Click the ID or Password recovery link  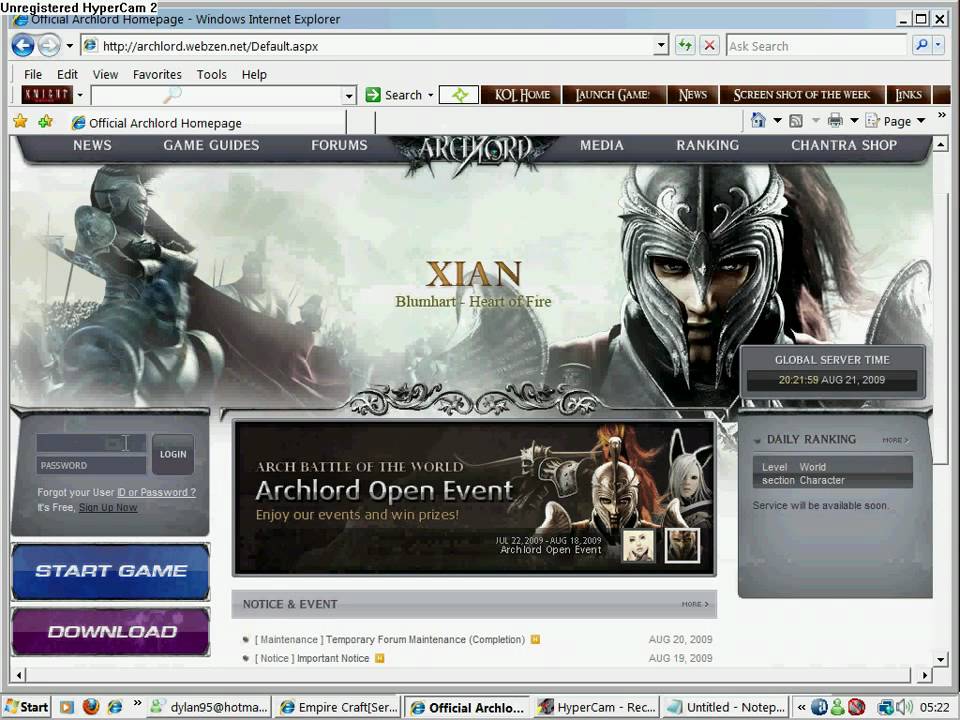point(157,492)
